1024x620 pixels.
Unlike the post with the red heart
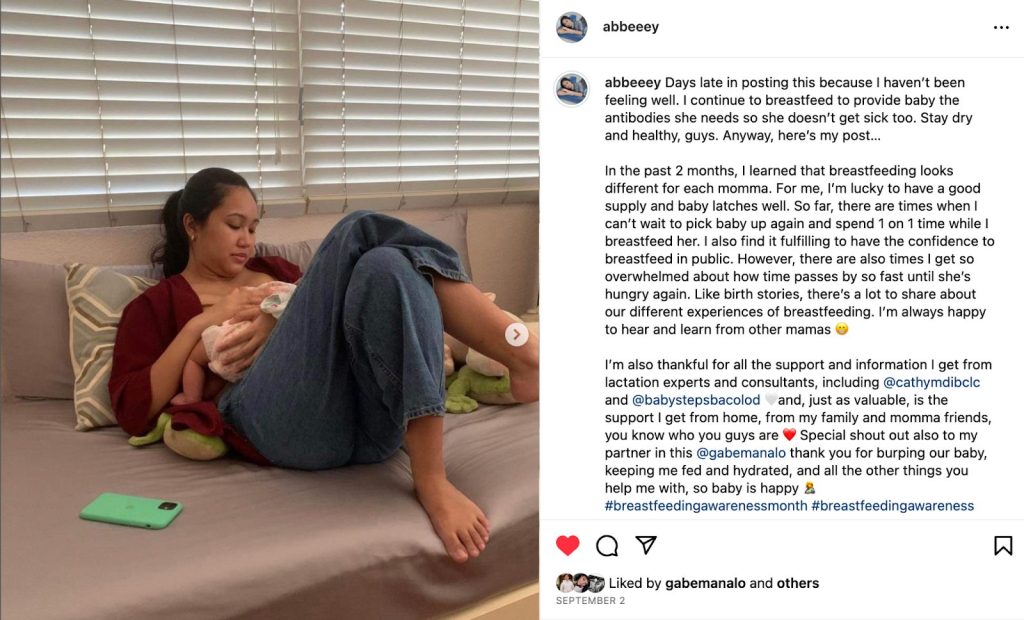(568, 545)
